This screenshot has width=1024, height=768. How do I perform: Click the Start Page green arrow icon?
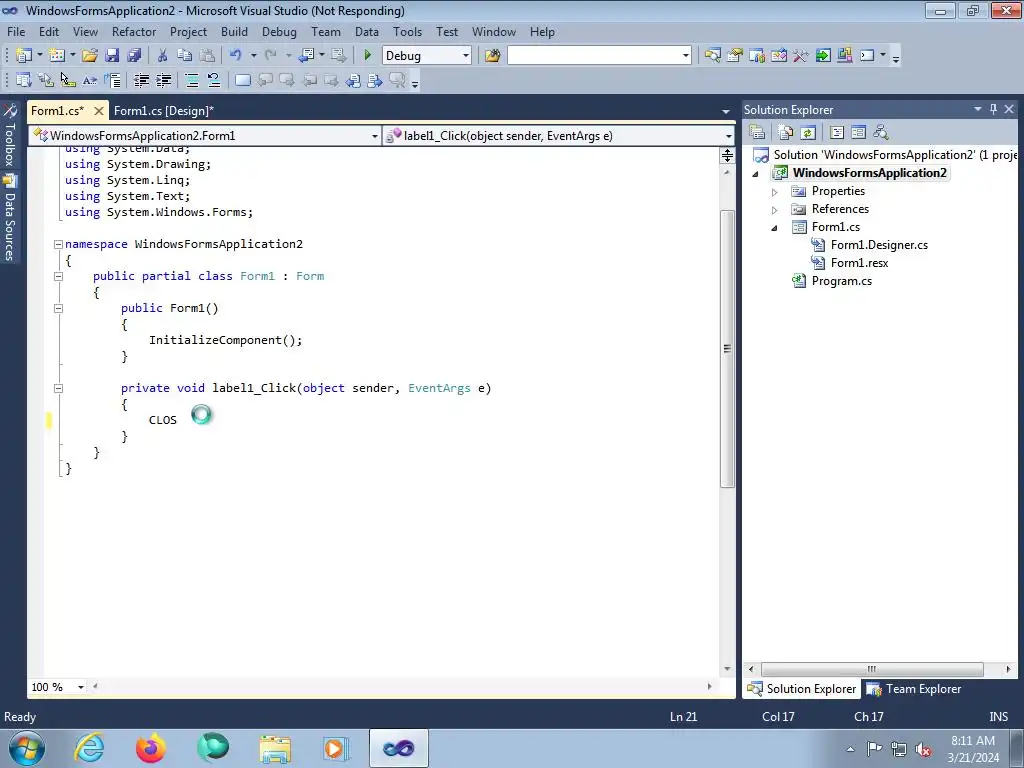pos(823,56)
